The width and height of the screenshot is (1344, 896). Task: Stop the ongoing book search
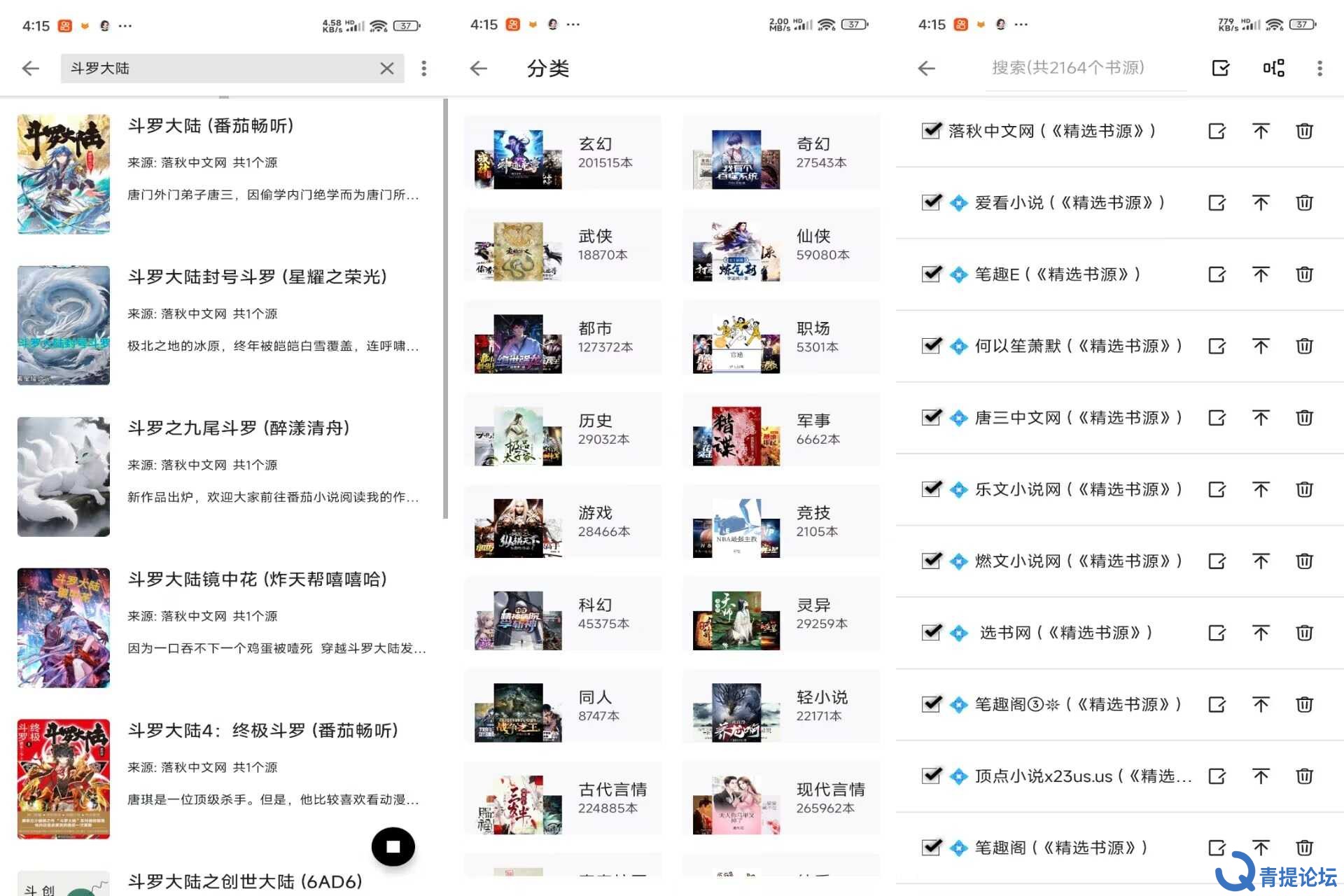393,846
